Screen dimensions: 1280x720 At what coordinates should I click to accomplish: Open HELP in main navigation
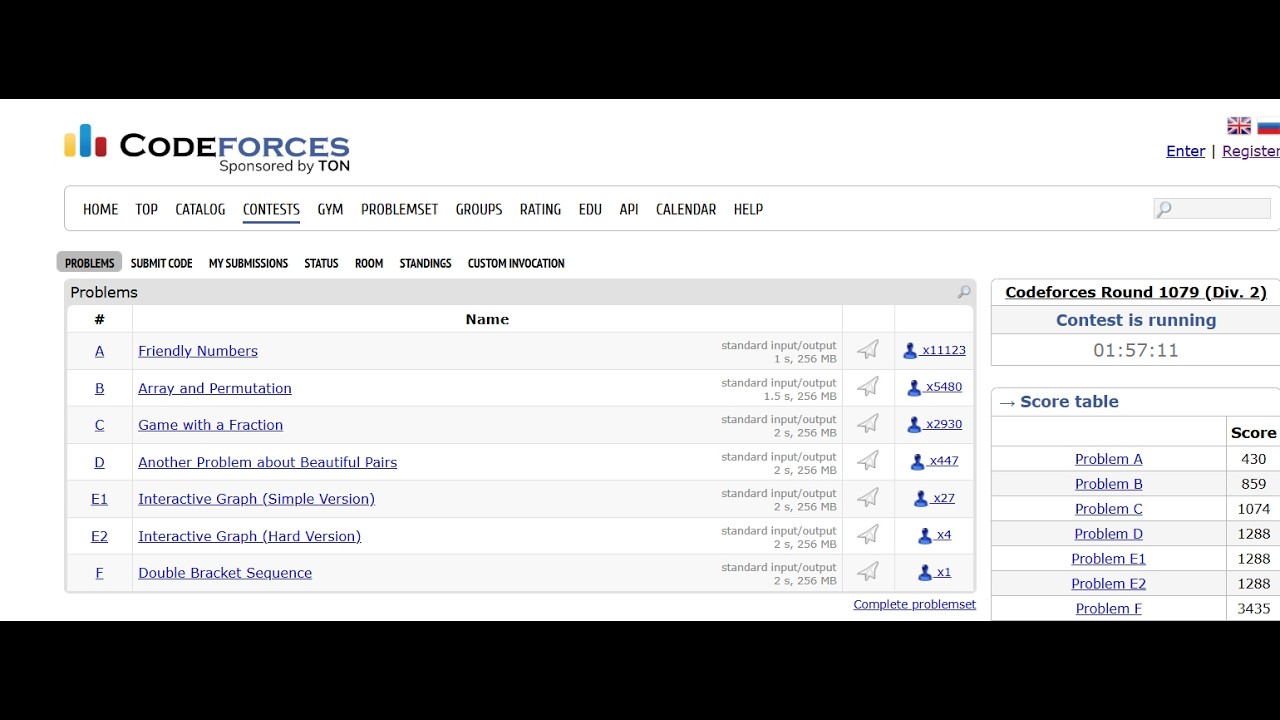point(748,209)
